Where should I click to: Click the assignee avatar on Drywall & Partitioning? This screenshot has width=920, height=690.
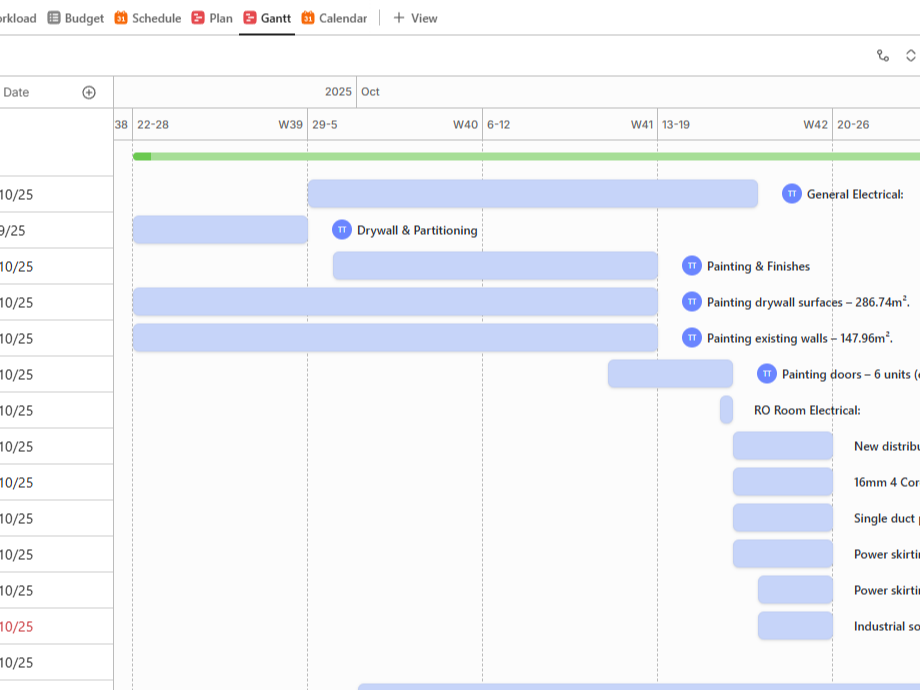coord(341,230)
